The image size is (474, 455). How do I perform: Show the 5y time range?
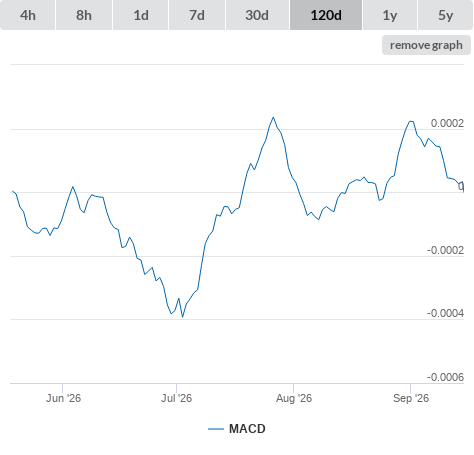tap(445, 15)
